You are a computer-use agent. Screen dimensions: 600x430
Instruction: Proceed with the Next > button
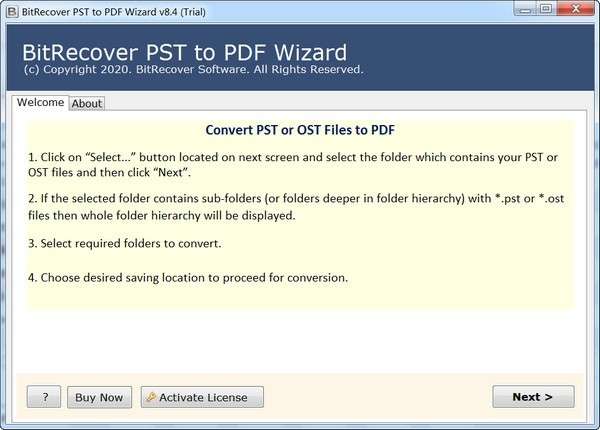pyautogui.click(x=533, y=397)
